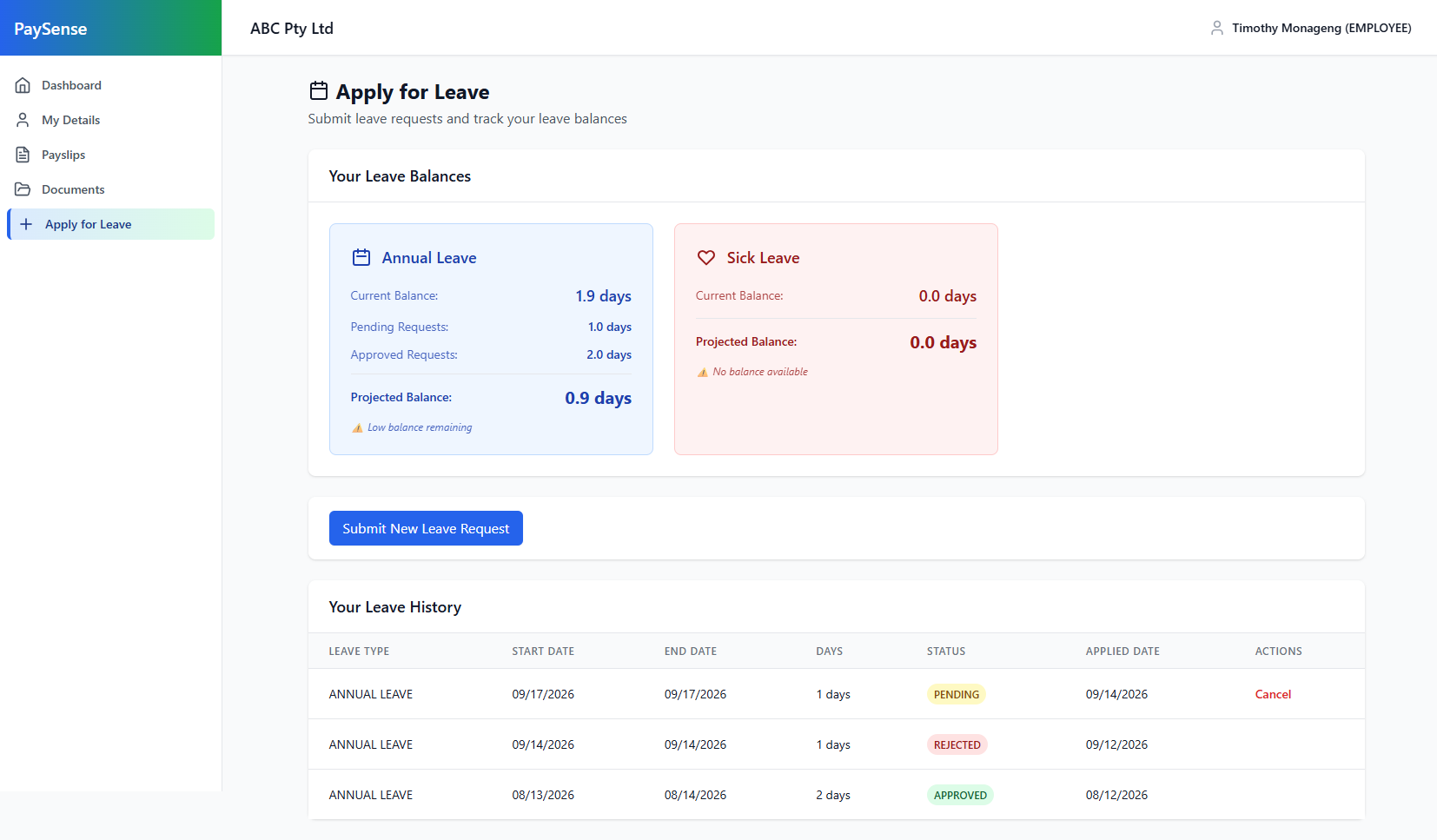
Task: Navigate to Documents
Action: [111, 189]
